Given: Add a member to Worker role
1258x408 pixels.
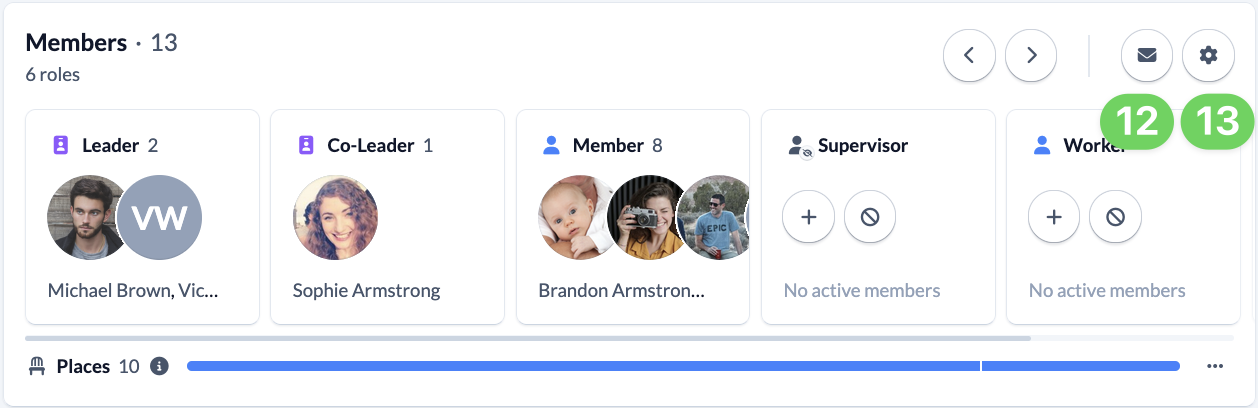Looking at the screenshot, I should (x=1054, y=216).
